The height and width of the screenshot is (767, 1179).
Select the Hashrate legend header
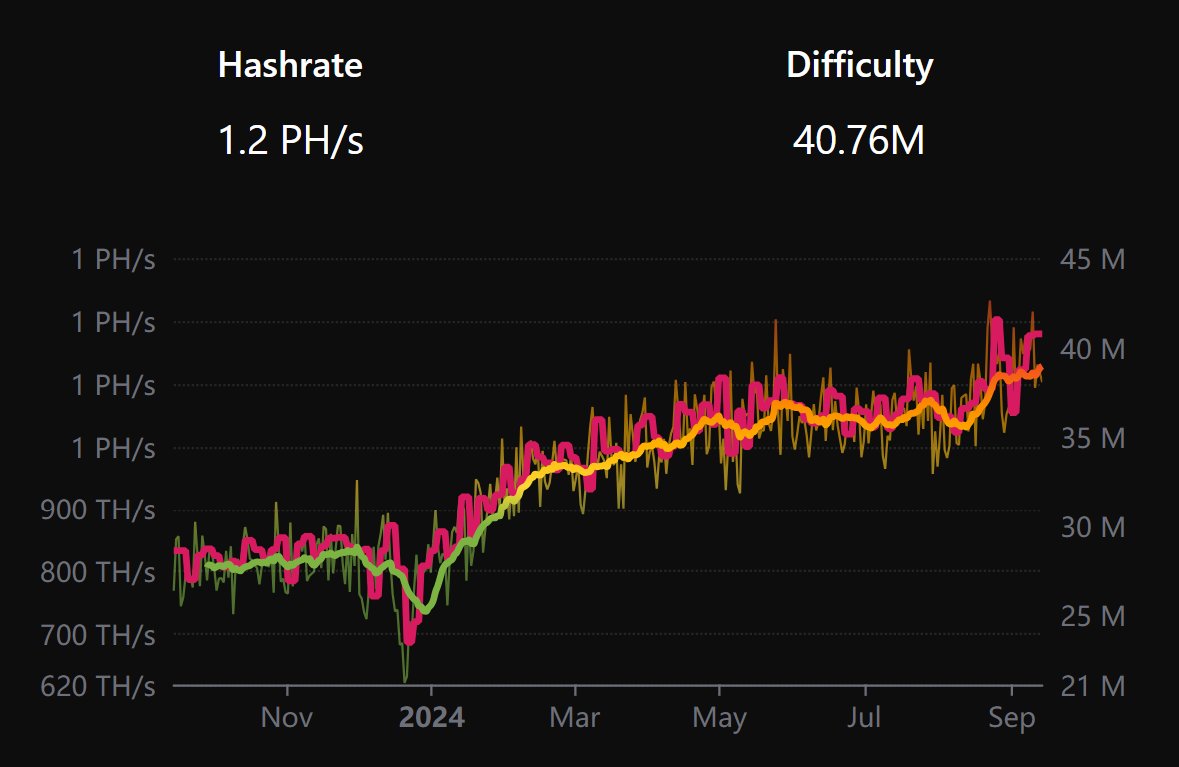(x=290, y=65)
